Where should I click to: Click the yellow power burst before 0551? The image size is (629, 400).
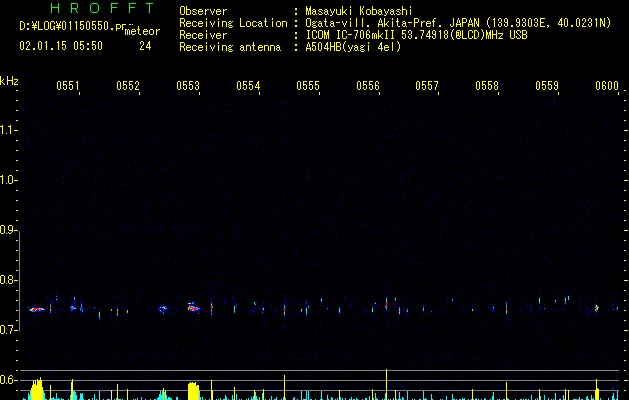37,389
